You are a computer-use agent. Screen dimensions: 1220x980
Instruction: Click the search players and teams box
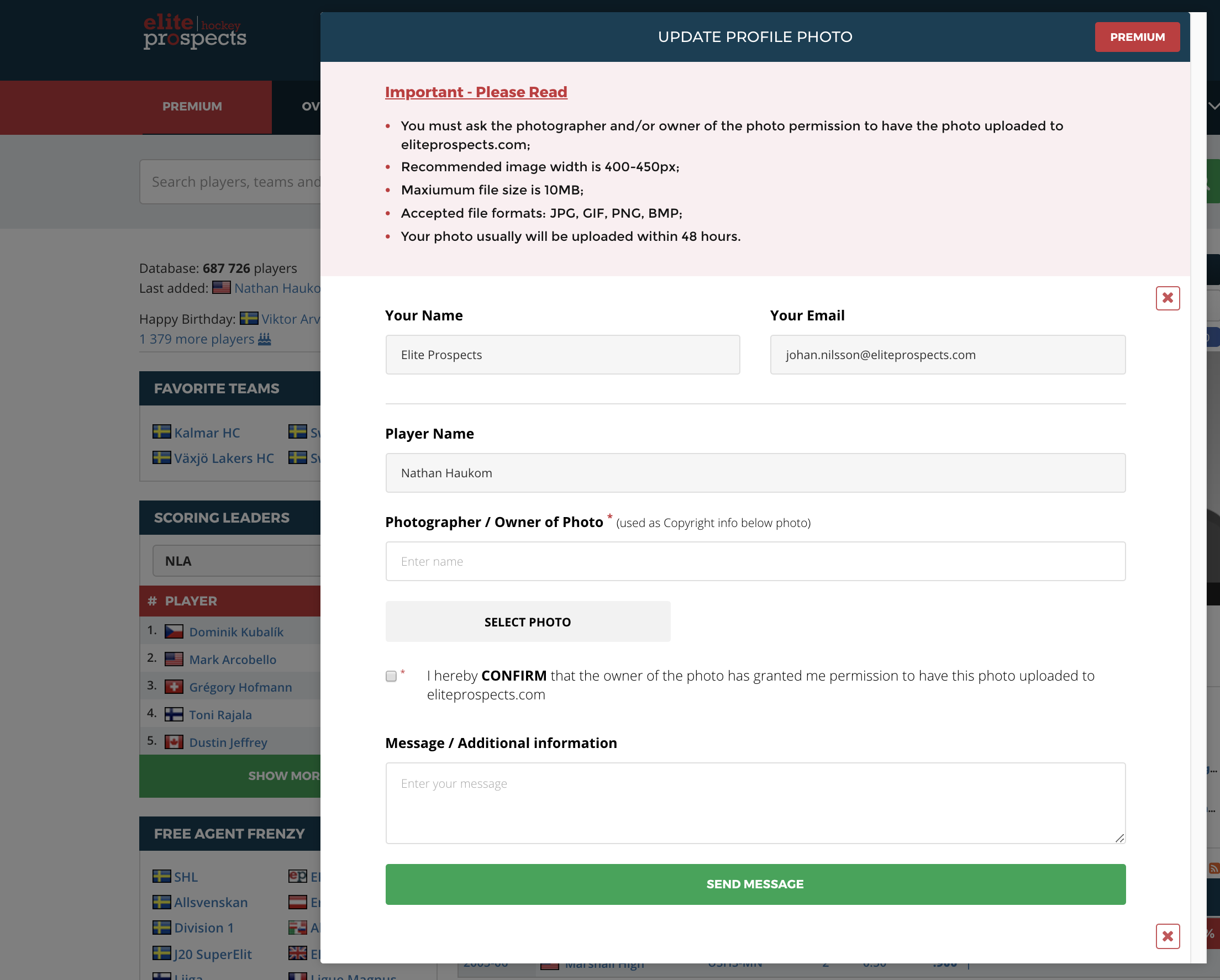point(231,182)
